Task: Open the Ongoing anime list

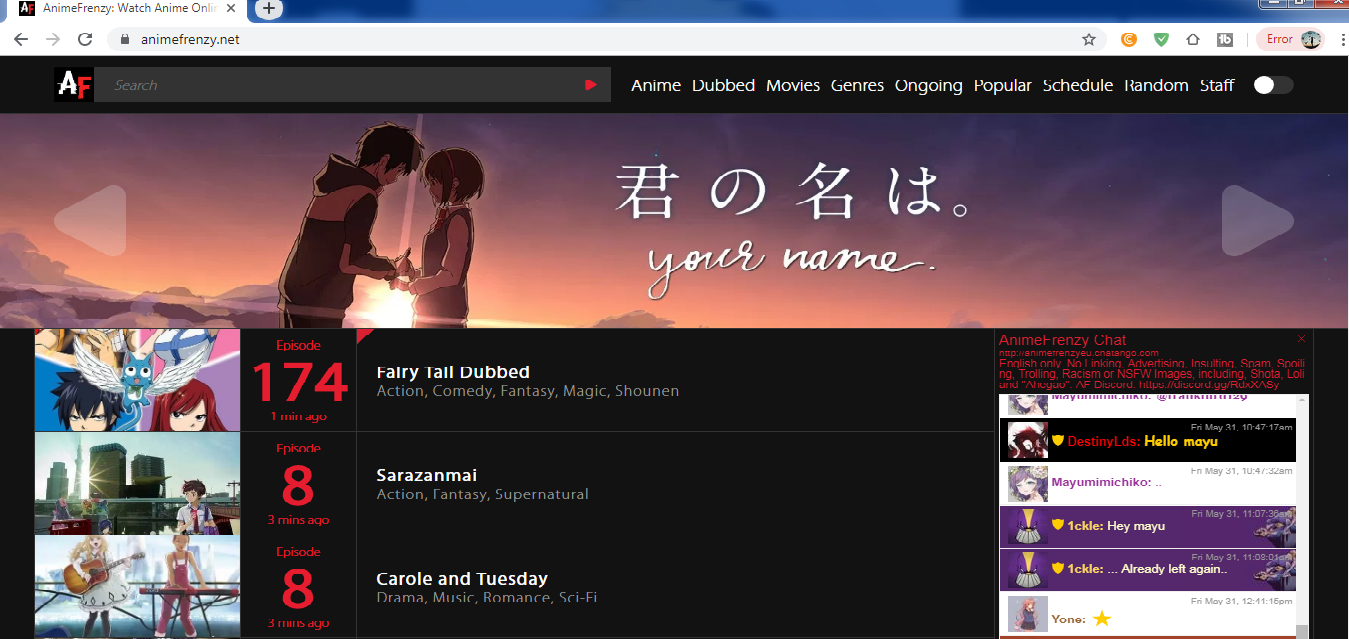Action: (928, 86)
